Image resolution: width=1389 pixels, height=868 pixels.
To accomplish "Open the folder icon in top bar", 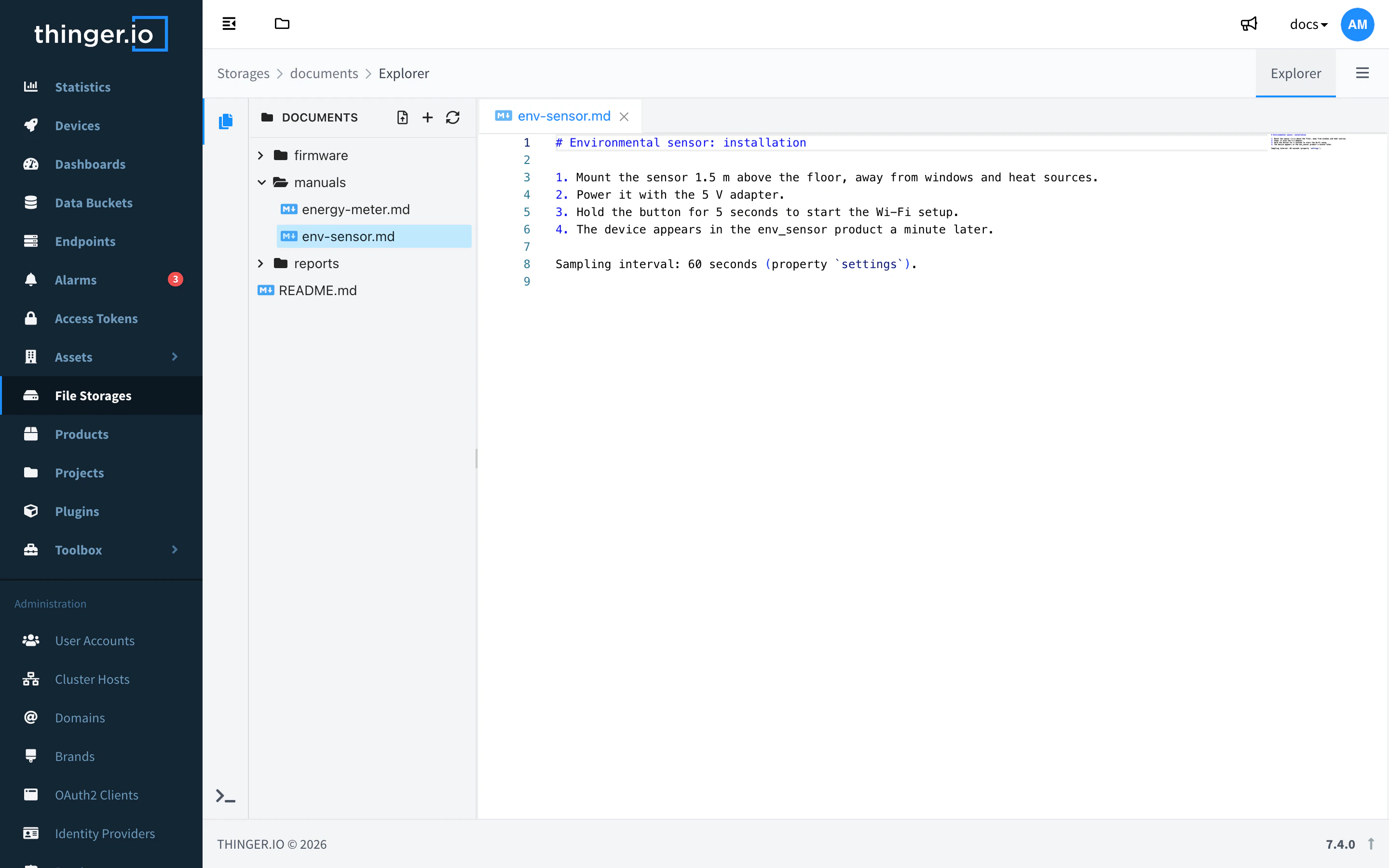I will (282, 24).
